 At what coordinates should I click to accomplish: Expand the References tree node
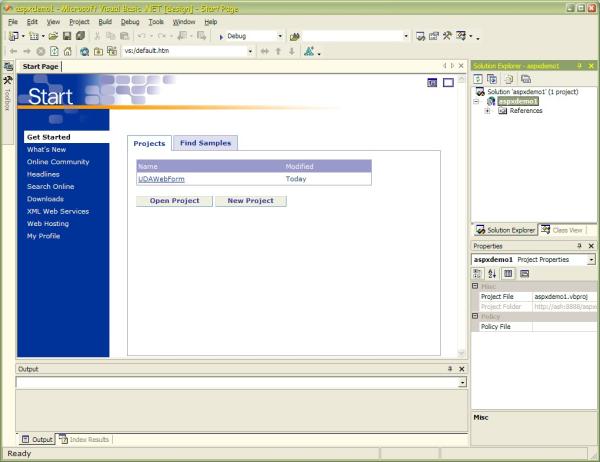tap(488, 111)
